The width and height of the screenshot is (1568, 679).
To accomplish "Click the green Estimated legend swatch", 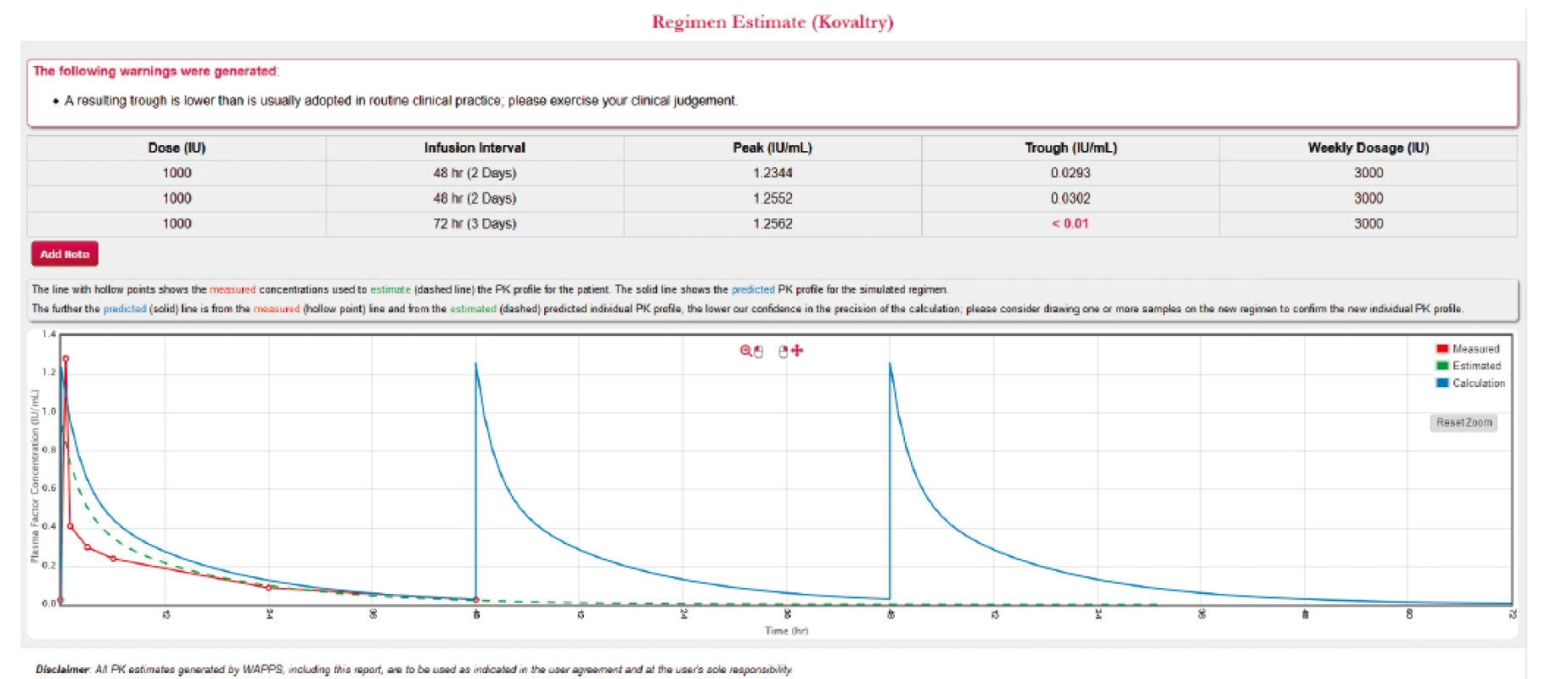I will coord(1442,366).
